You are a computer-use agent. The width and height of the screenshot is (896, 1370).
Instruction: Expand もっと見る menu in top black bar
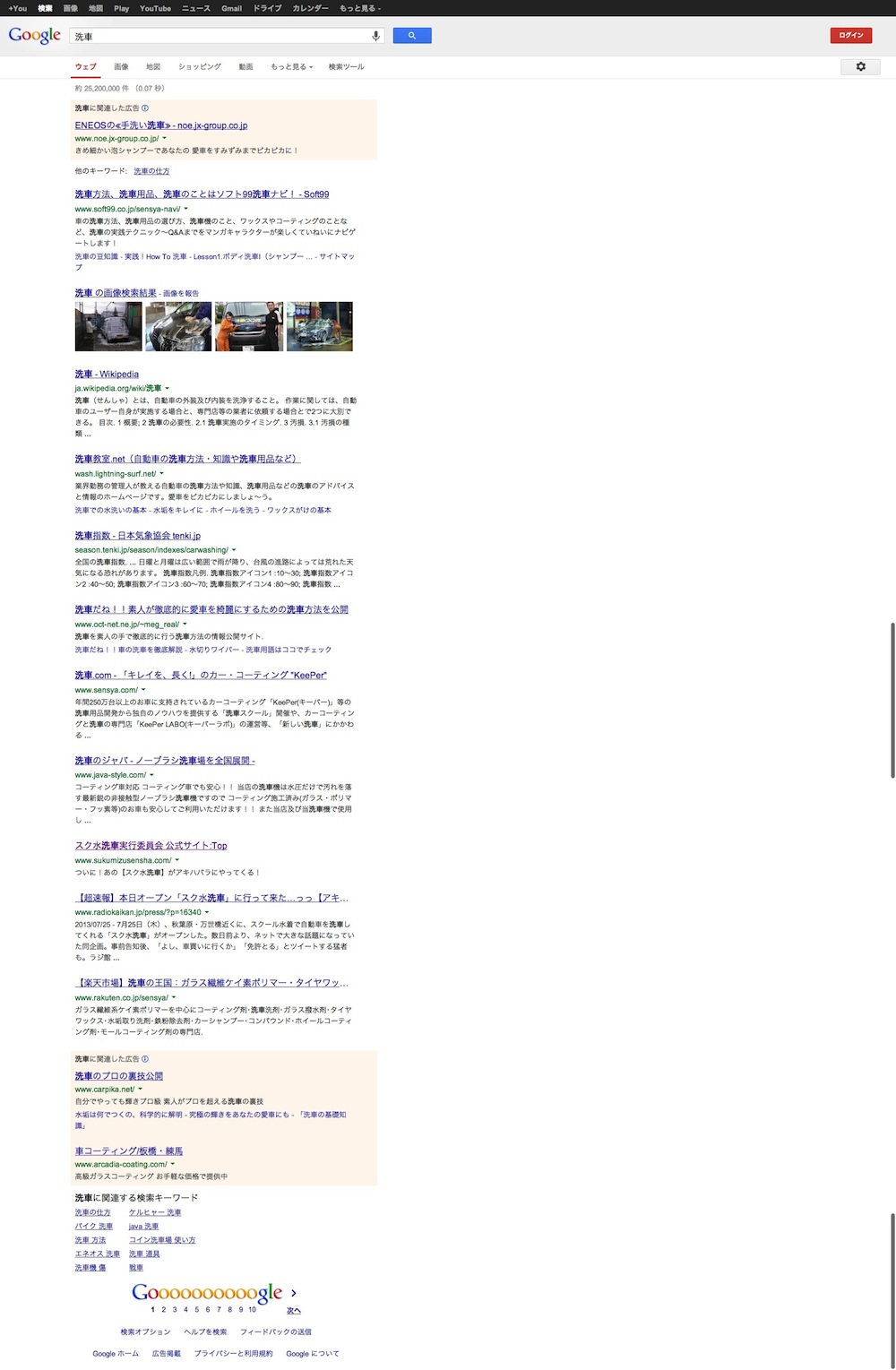point(359,8)
